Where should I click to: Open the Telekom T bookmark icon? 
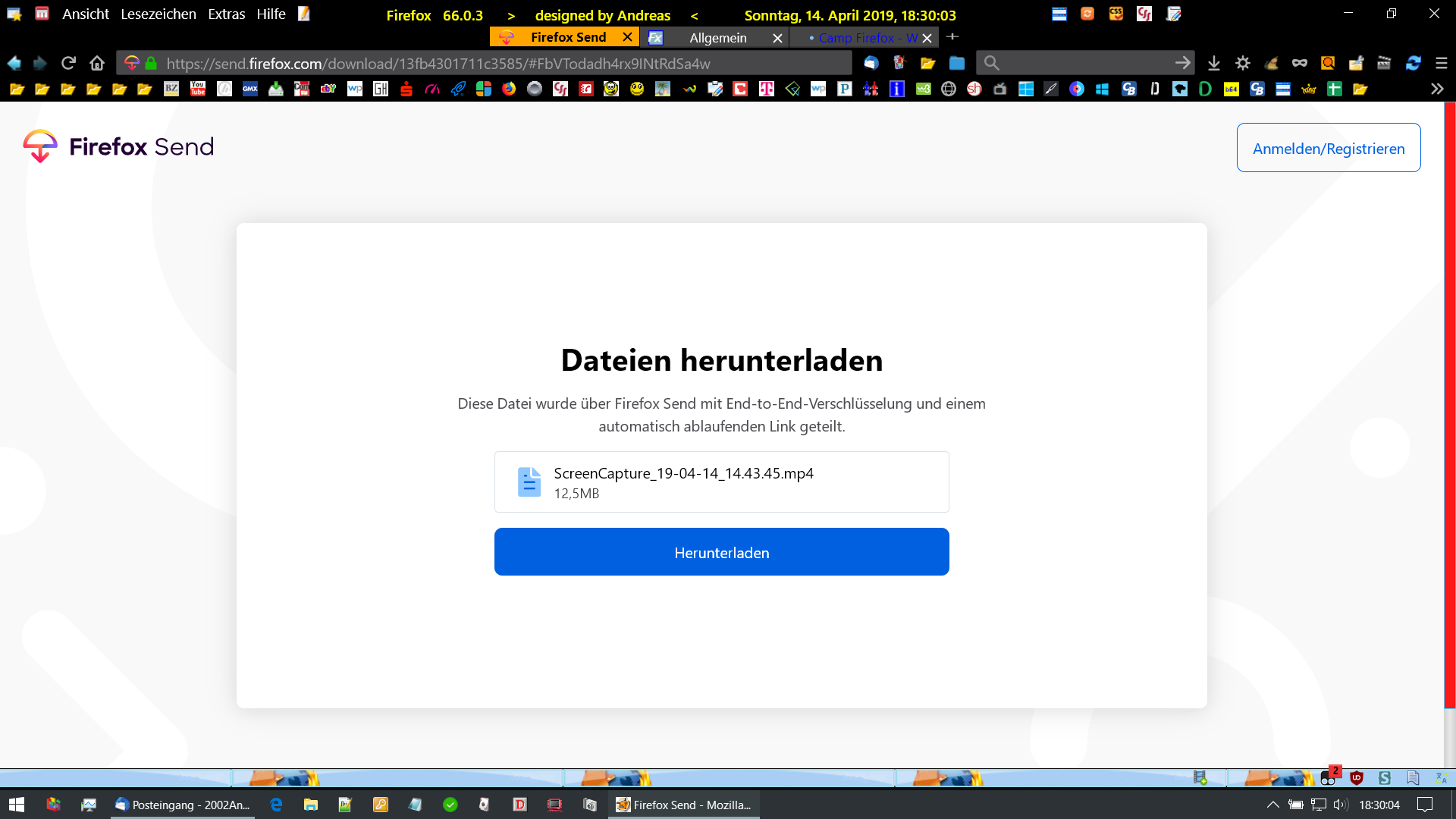click(767, 89)
